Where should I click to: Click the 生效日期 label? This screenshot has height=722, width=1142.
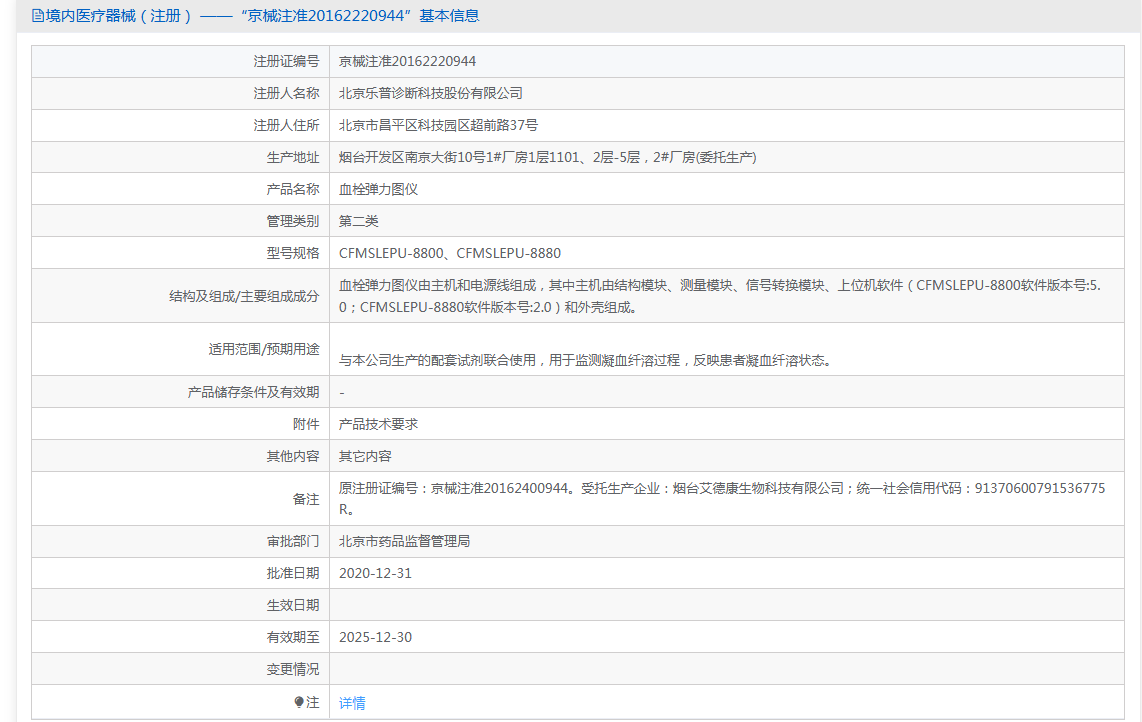click(293, 605)
